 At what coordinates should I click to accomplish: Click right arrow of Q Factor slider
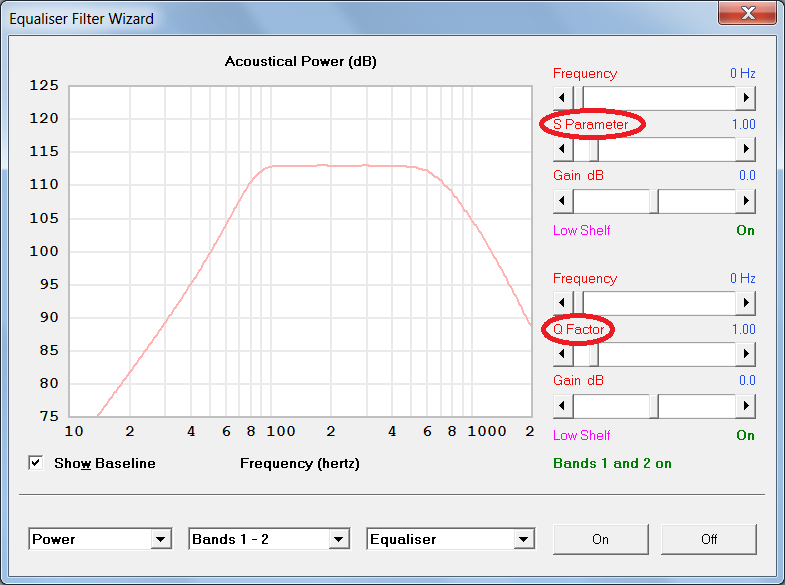click(x=745, y=354)
